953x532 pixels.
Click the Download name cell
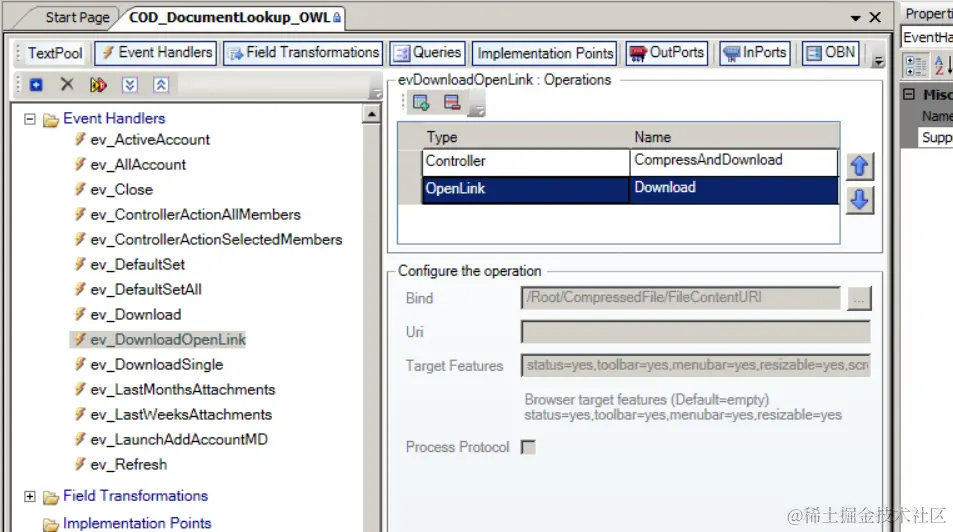tap(734, 188)
